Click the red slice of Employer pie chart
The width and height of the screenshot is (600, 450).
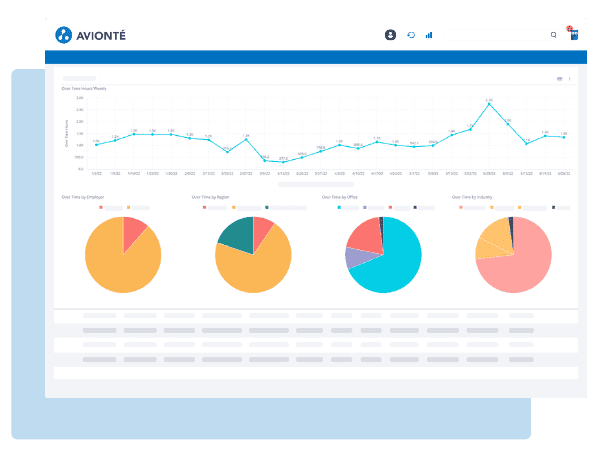pyautogui.click(x=132, y=232)
